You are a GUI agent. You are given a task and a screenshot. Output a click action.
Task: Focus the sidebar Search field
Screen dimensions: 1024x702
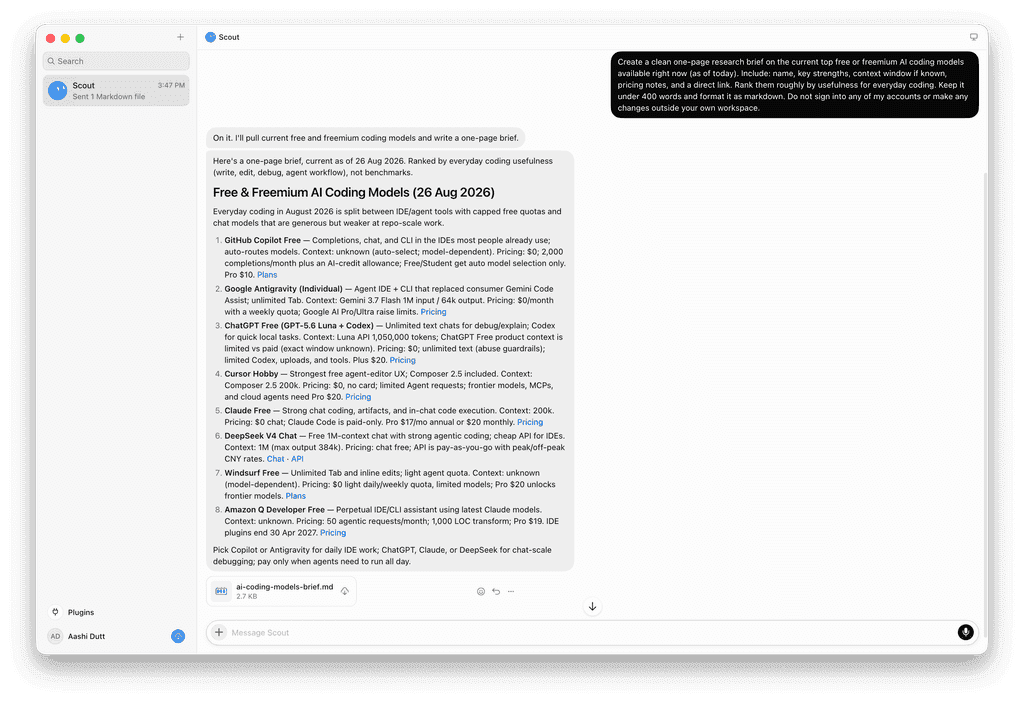click(116, 61)
